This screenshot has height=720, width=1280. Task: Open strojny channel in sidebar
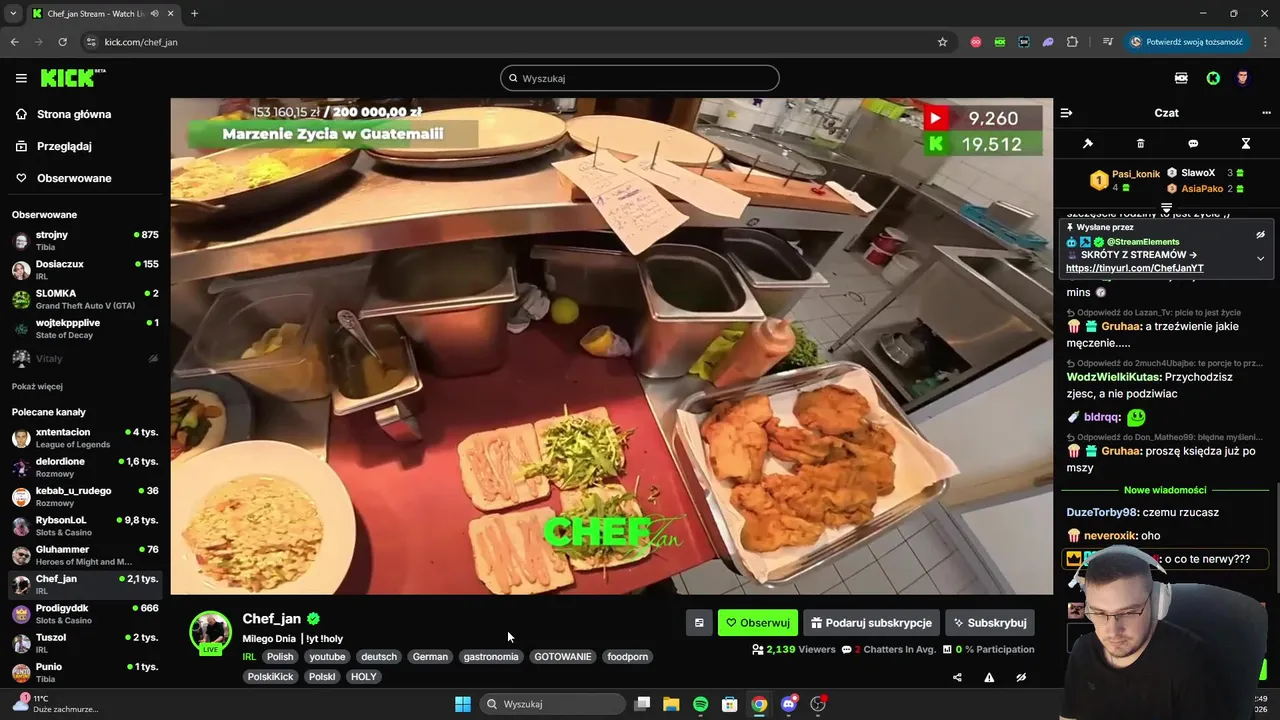(84, 240)
